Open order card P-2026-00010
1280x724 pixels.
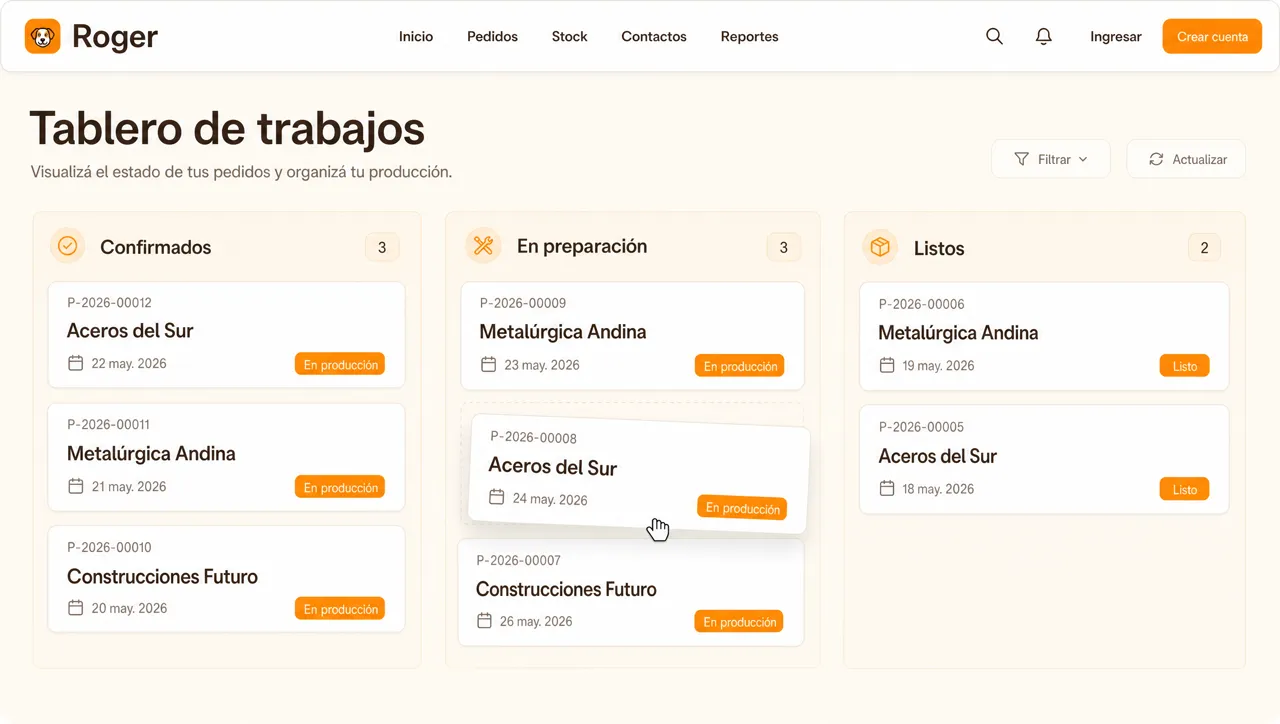tap(227, 579)
